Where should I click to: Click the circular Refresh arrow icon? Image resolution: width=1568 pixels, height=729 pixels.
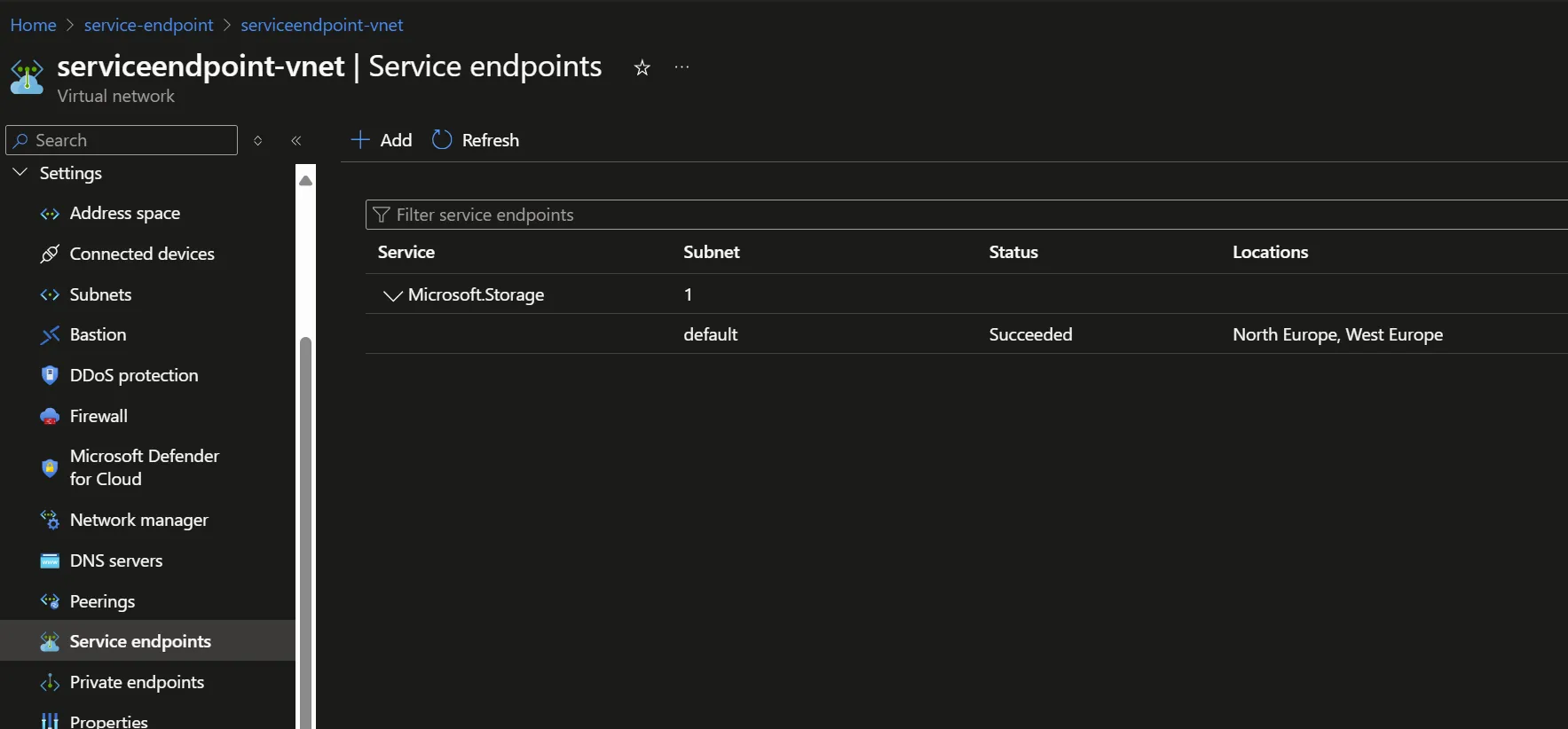[x=442, y=140]
